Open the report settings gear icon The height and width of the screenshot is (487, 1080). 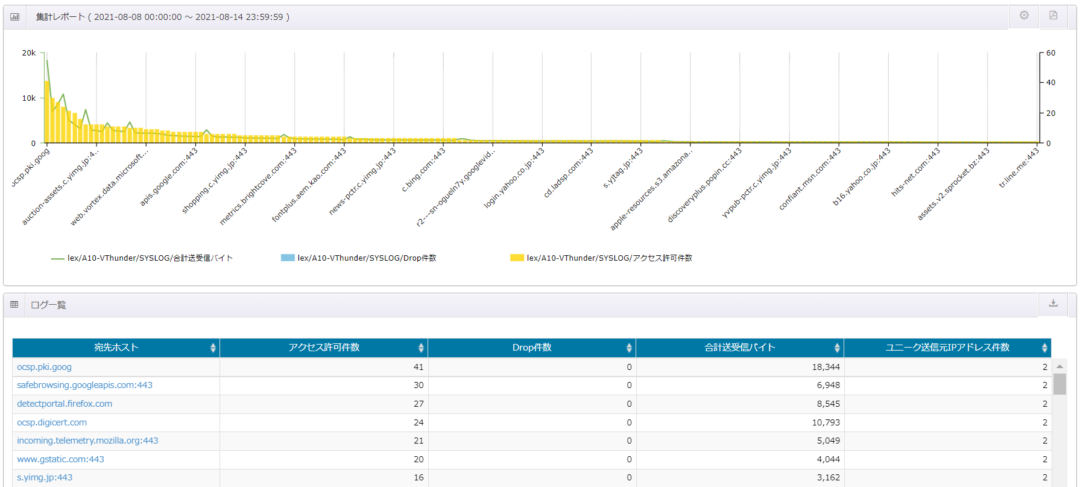coord(1024,15)
